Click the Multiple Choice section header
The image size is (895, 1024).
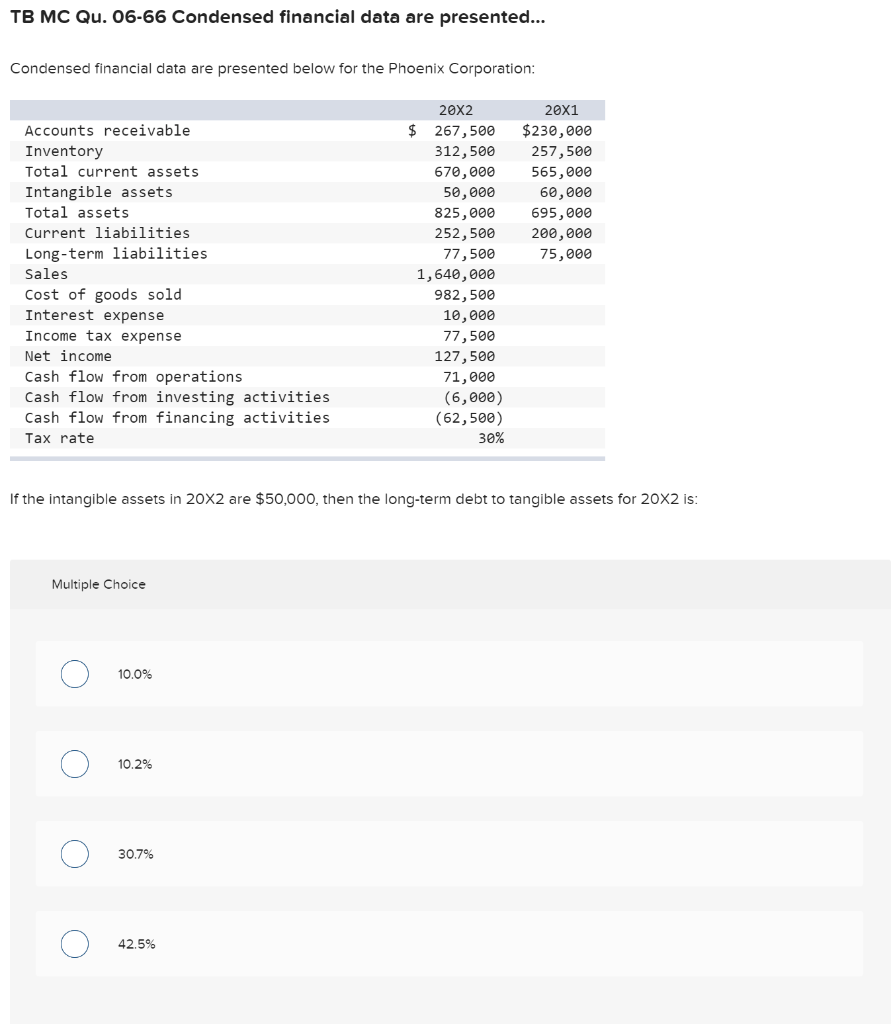pyautogui.click(x=97, y=584)
